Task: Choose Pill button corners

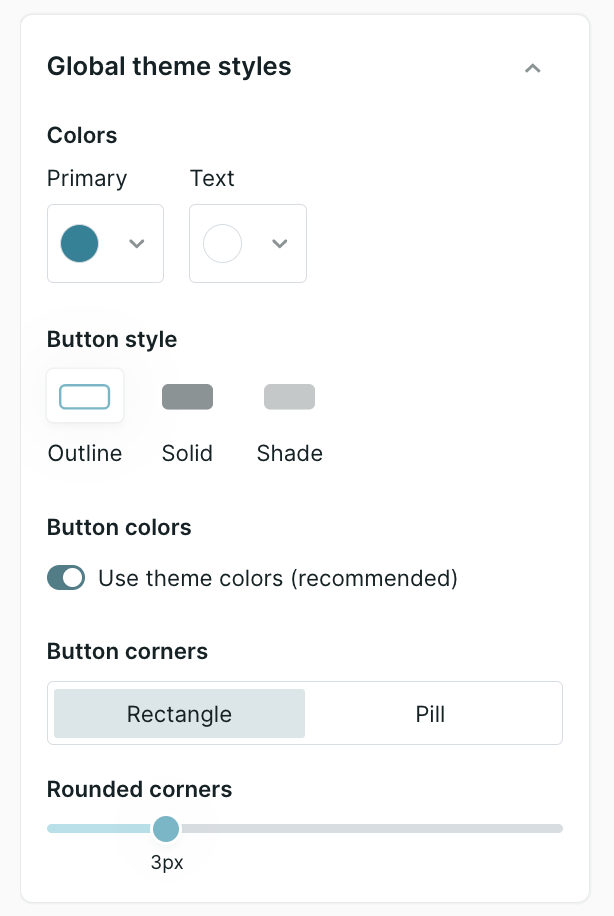Action: [431, 713]
